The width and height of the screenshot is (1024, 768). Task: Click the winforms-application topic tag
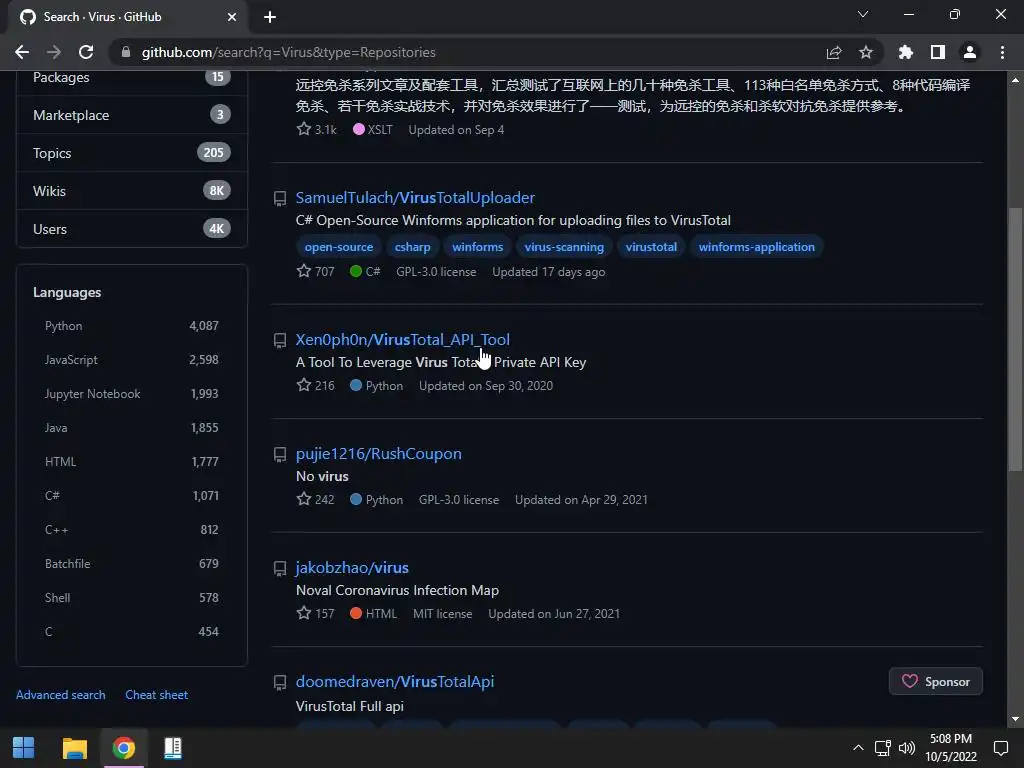(756, 247)
